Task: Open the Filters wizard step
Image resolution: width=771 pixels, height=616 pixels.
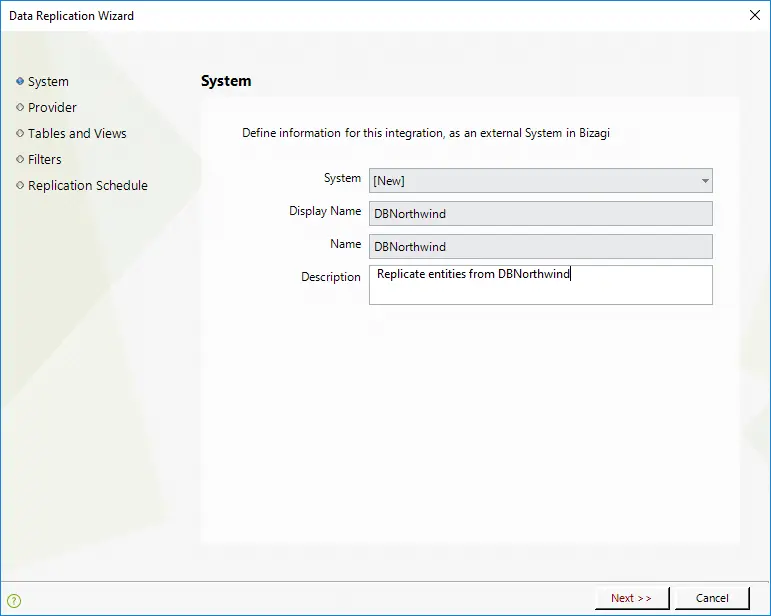Action: tap(45, 159)
